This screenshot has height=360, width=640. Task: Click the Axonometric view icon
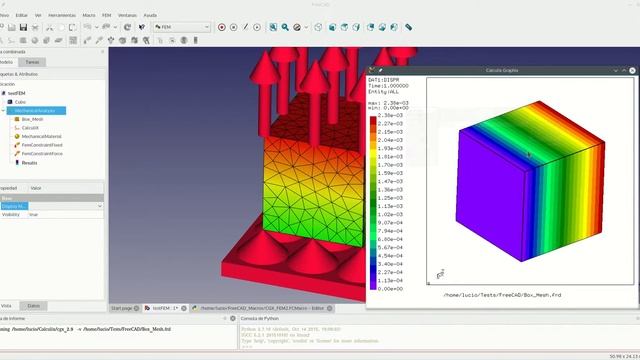click(318, 27)
